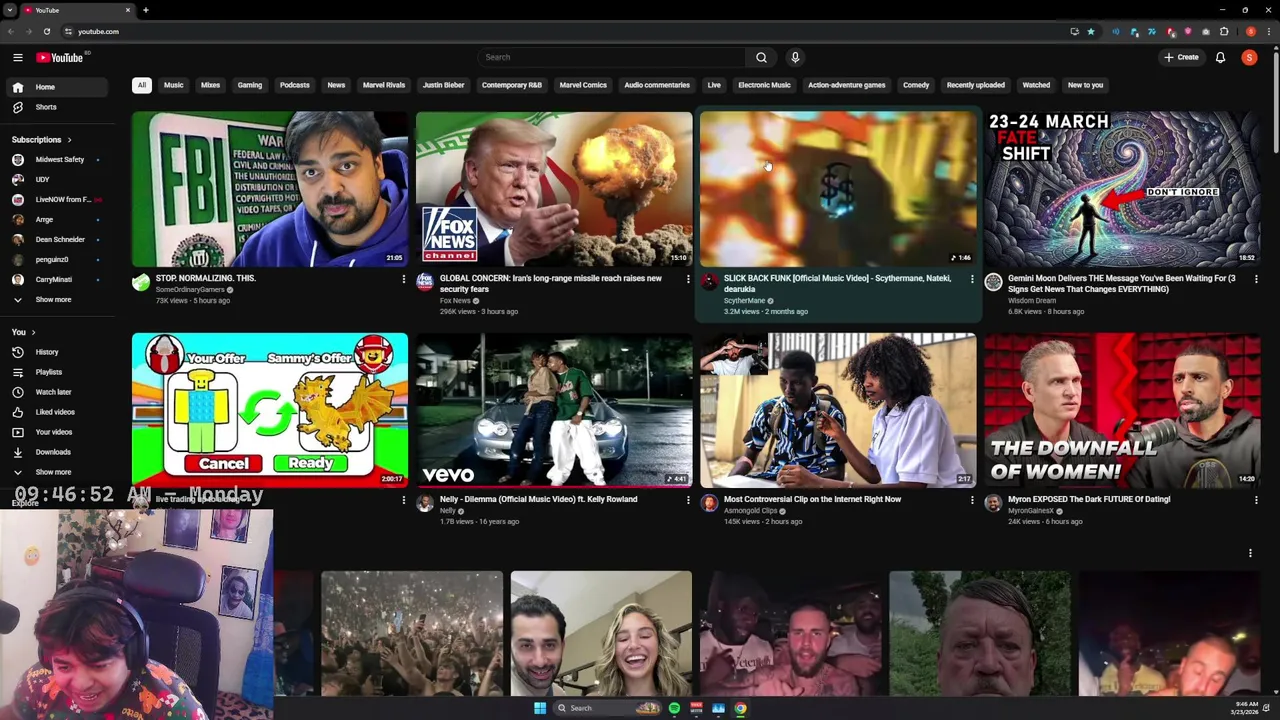Click in the YouTube search field
This screenshot has width=1280, height=720.
[x=611, y=57]
